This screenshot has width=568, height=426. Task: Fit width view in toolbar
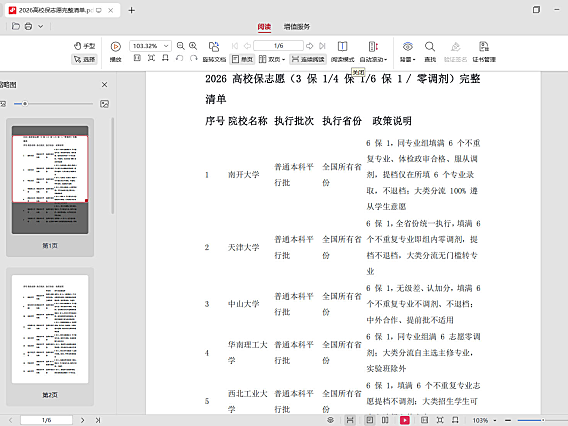(x=165, y=58)
